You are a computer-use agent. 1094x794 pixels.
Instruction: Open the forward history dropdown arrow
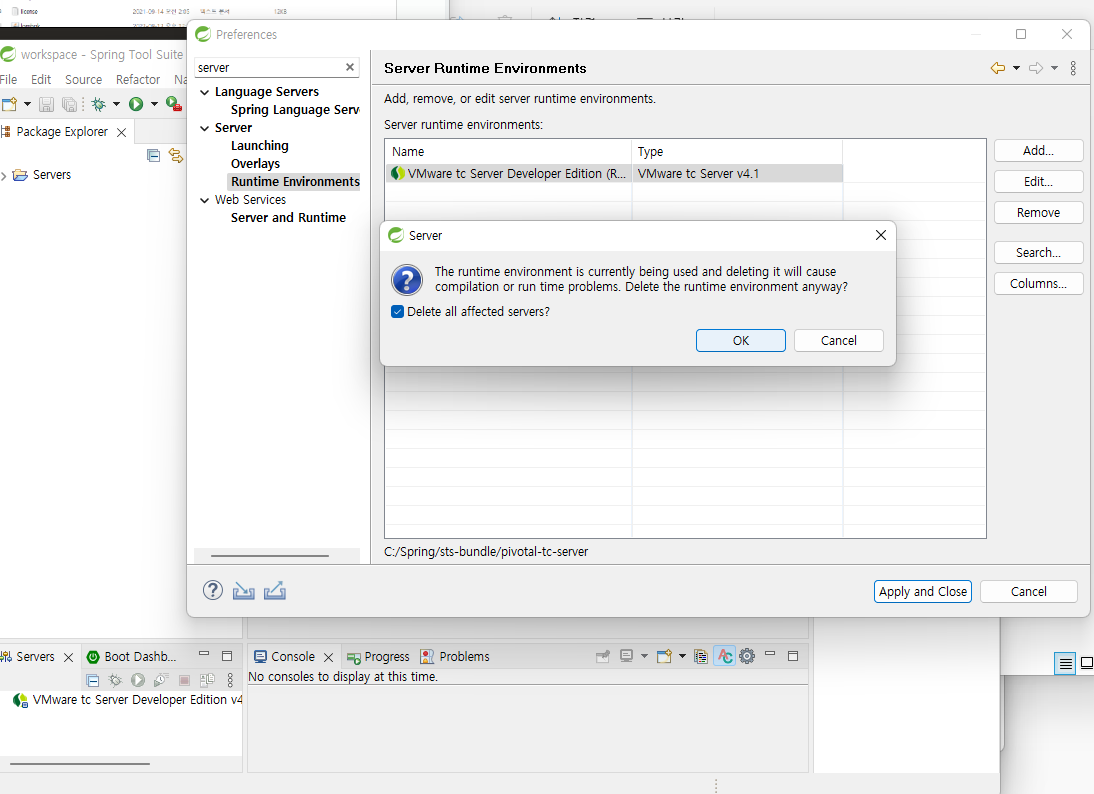pos(1054,68)
